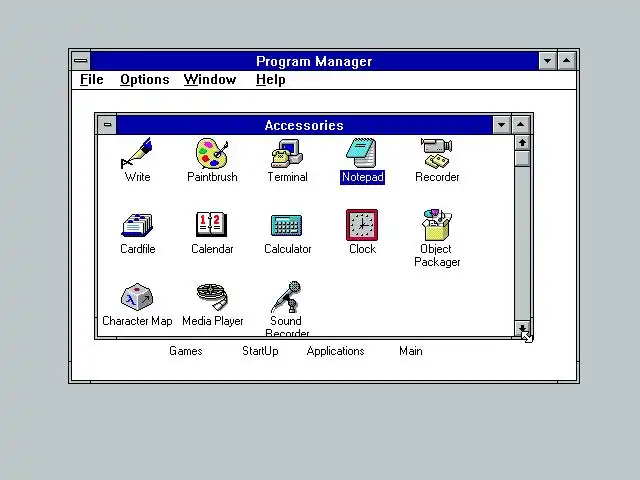640x480 pixels.
Task: Open Program Manager control menu box
Action: pos(81,61)
